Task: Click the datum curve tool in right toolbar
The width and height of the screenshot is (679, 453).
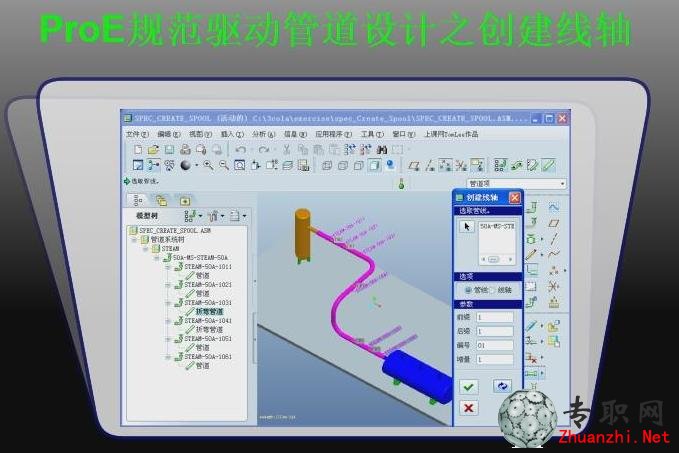Action: [554, 255]
